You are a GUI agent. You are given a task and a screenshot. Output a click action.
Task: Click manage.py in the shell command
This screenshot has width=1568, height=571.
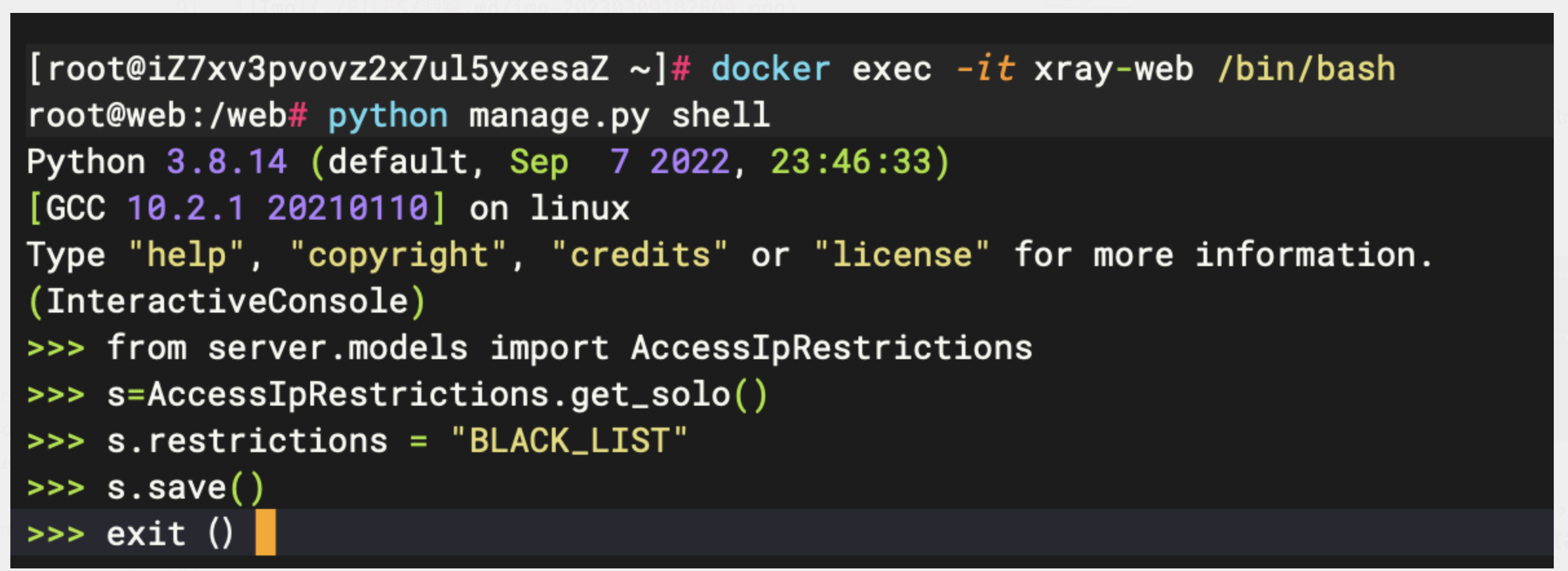(559, 116)
